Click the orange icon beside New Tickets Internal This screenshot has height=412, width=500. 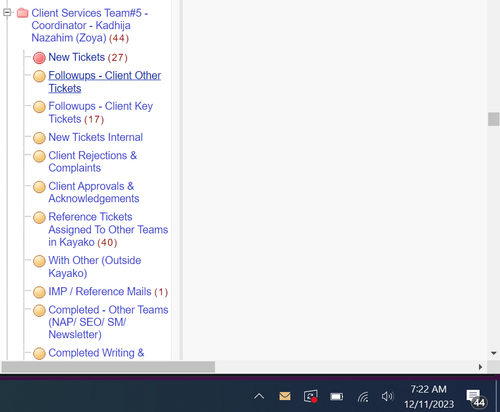[x=39, y=138]
